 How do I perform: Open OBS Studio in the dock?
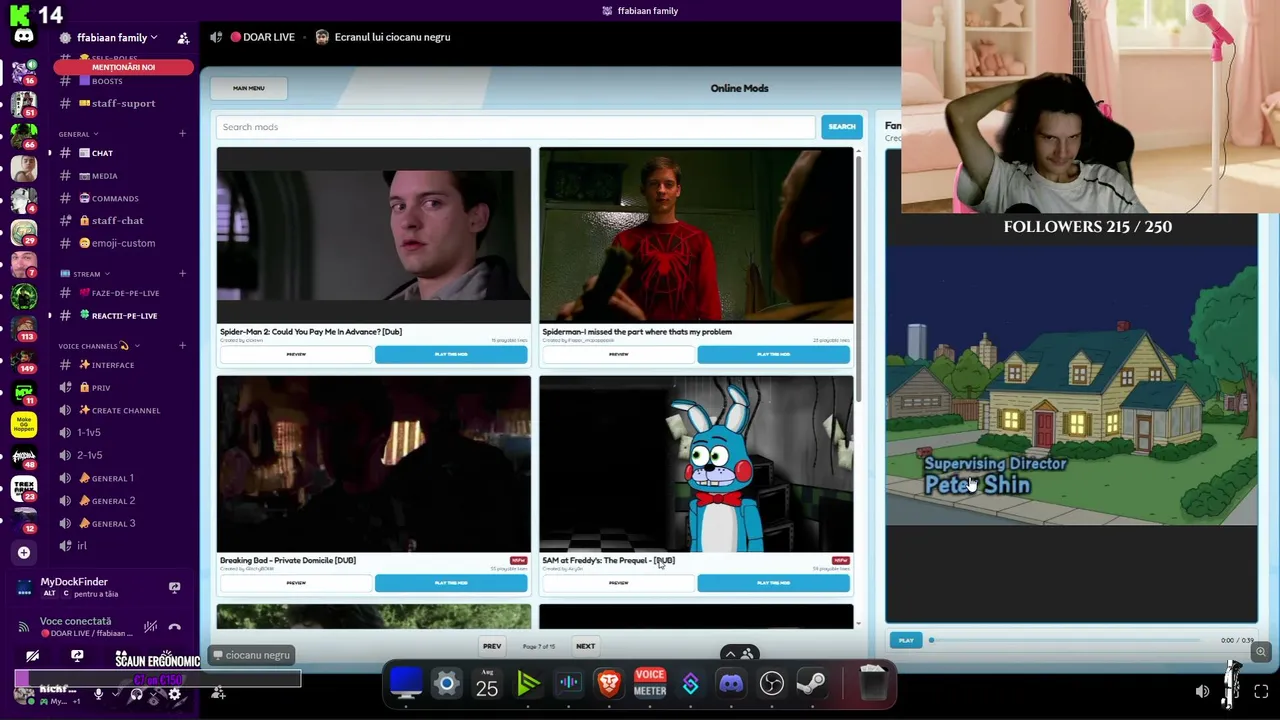point(771,684)
